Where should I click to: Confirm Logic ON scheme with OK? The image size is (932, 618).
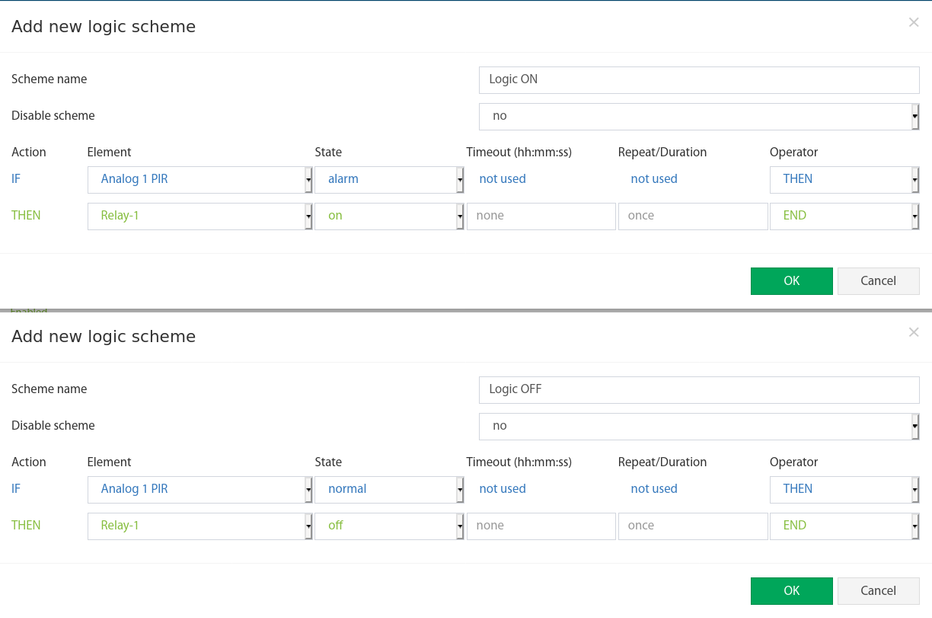[792, 281]
